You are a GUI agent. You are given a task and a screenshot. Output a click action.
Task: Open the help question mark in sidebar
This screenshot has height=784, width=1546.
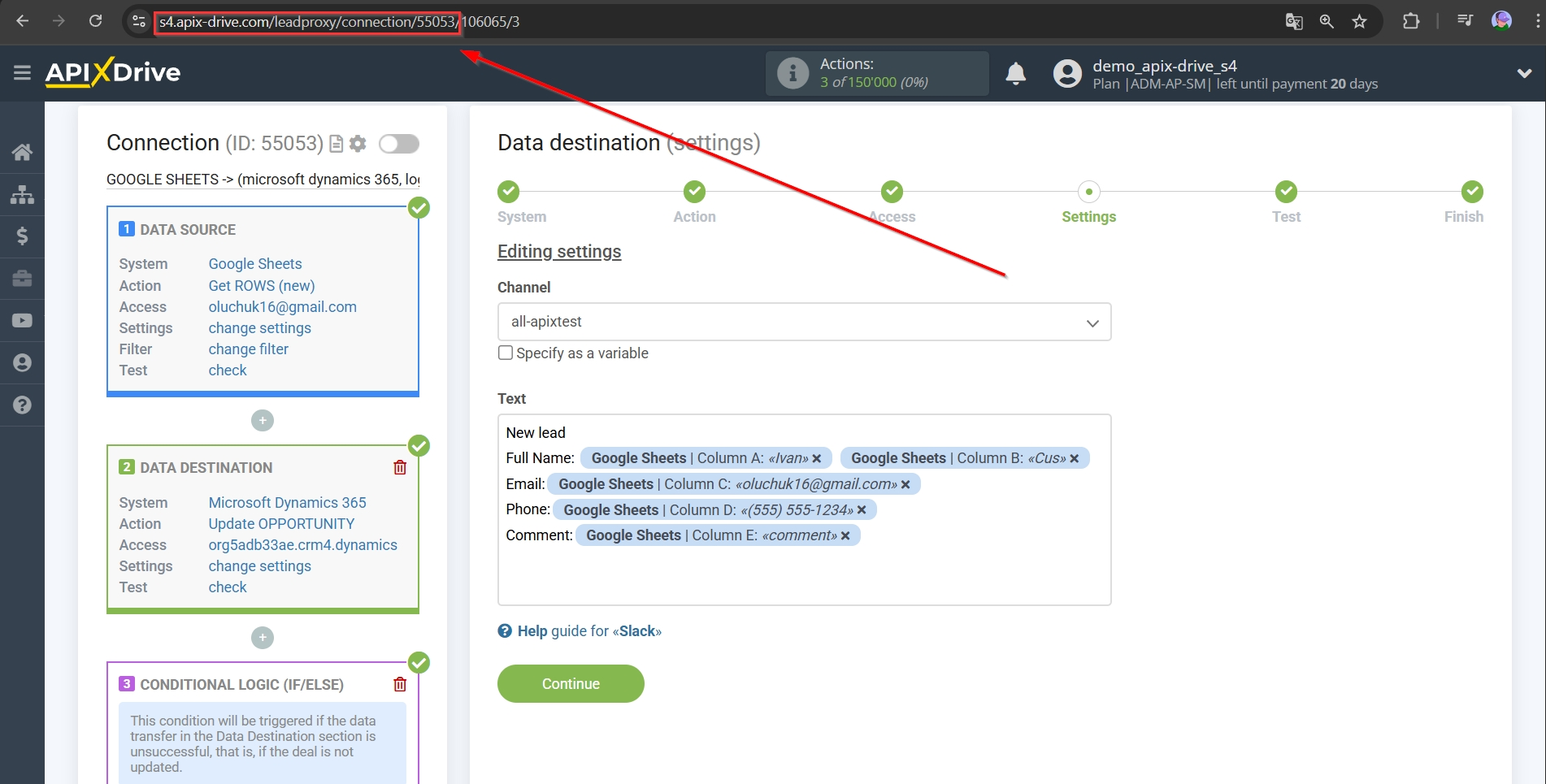pos(22,405)
